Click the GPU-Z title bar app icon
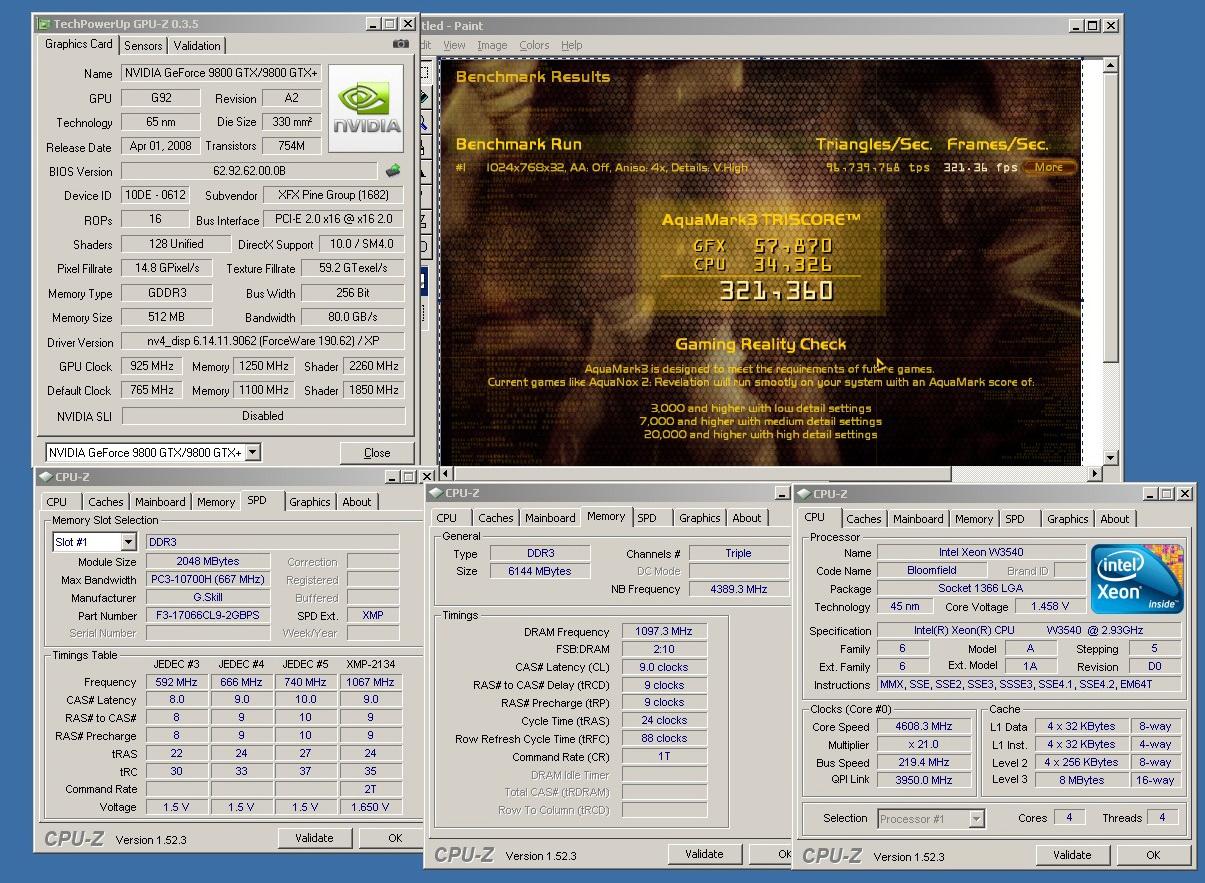This screenshot has width=1205, height=883. [x=44, y=24]
